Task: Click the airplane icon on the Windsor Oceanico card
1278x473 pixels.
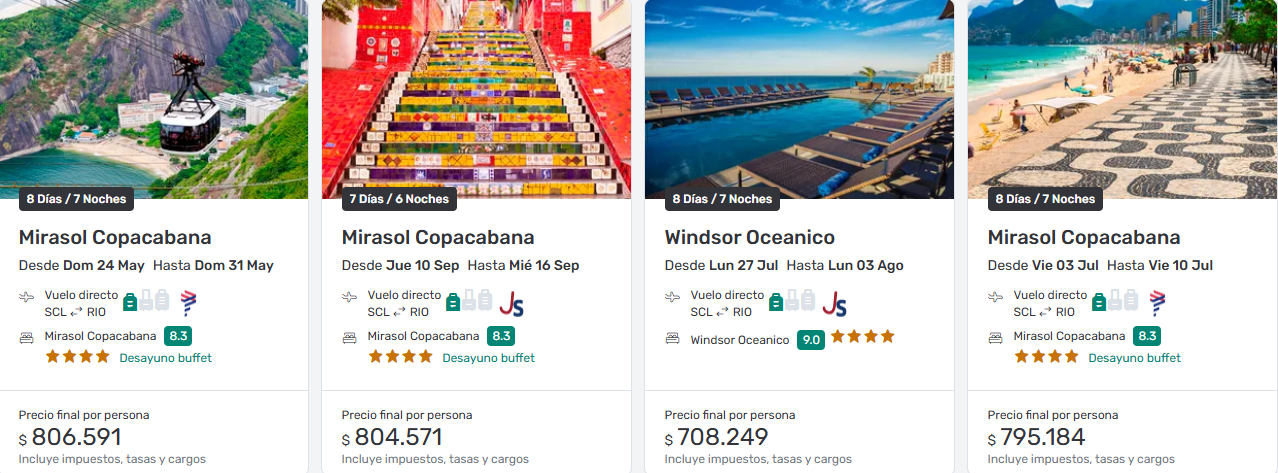Action: (673, 296)
